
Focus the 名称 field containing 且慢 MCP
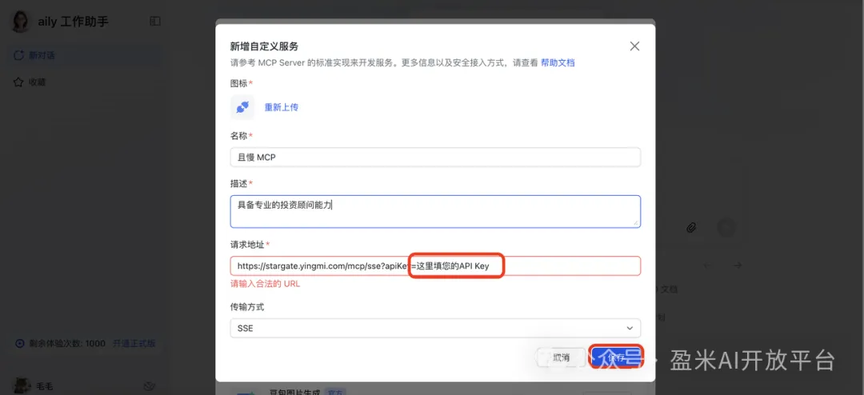click(435, 157)
